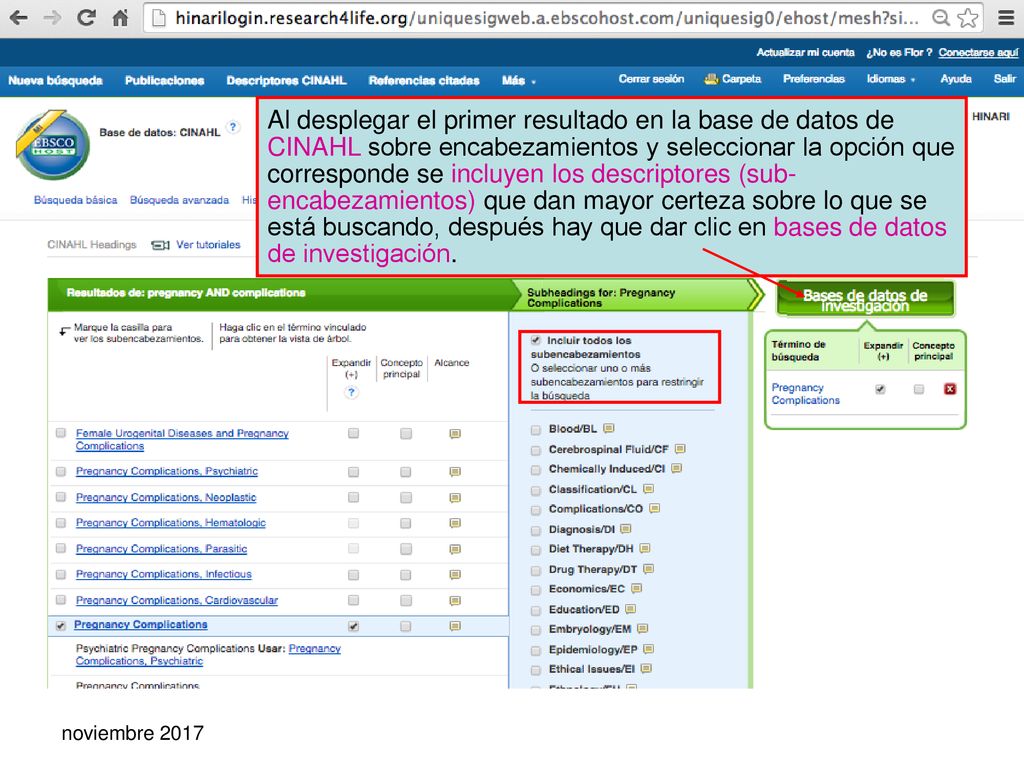Open note icon beside Drug Therapy/DT
The width and height of the screenshot is (1024, 768).
pyautogui.click(x=648, y=569)
